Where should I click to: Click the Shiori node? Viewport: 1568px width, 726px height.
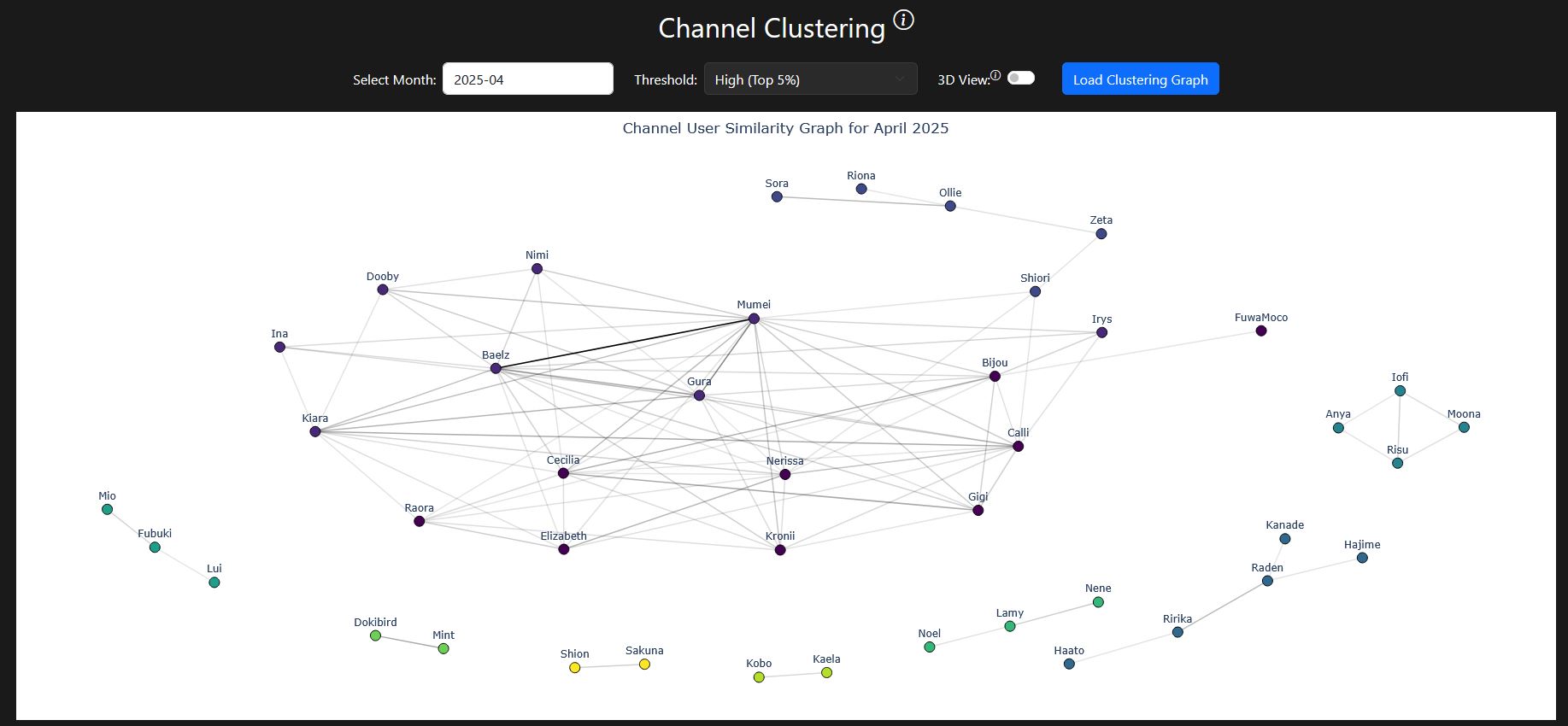(x=1035, y=291)
